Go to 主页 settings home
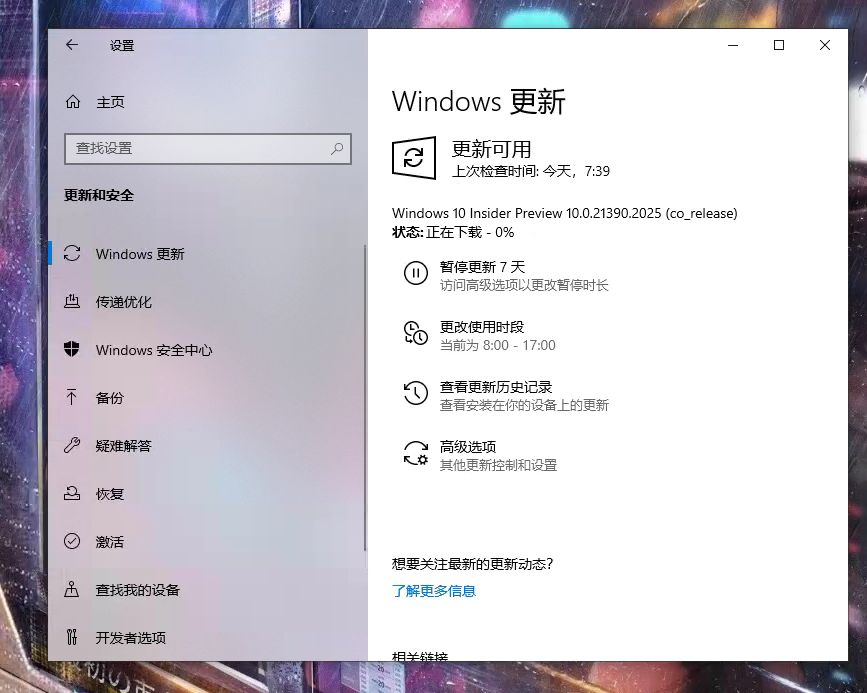867x693 pixels. coord(110,102)
